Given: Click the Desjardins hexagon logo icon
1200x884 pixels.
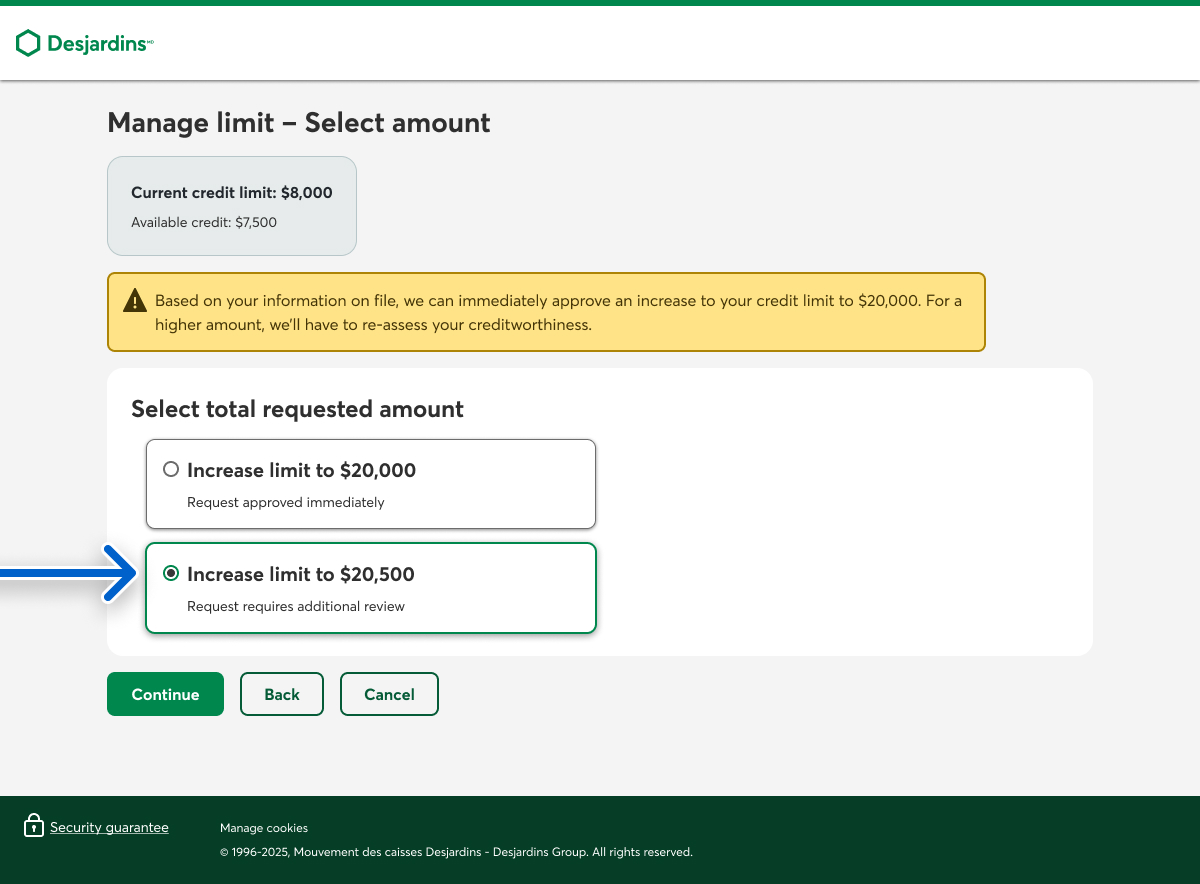Looking at the screenshot, I should pyautogui.click(x=28, y=43).
